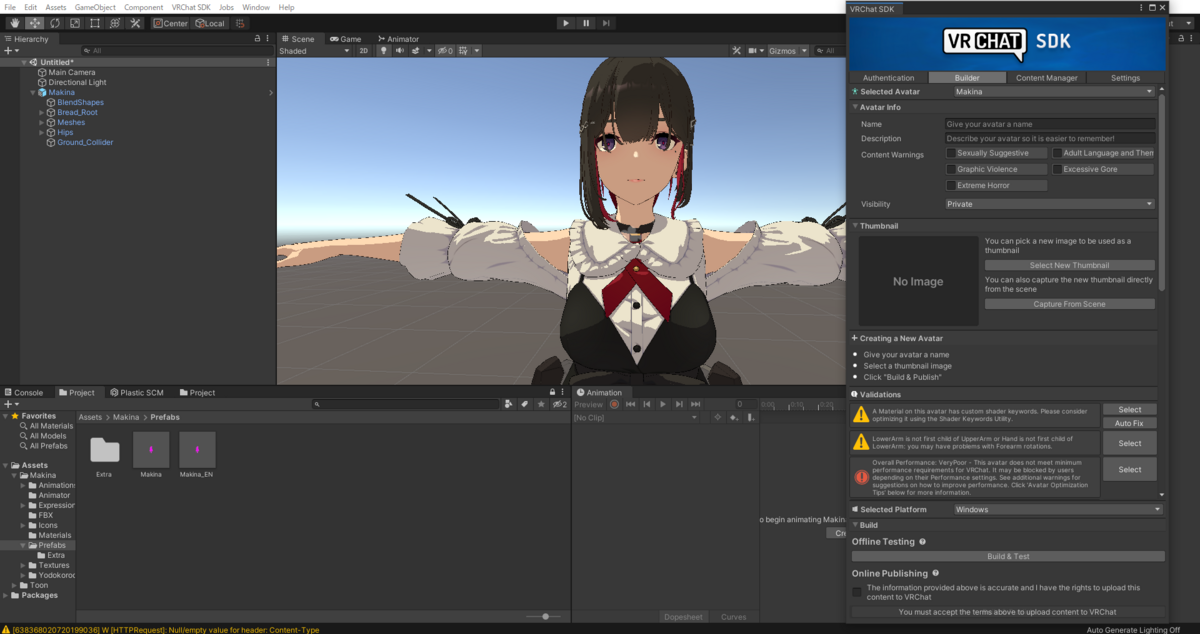Open the custom editor tools button

pyautogui.click(x=135, y=23)
